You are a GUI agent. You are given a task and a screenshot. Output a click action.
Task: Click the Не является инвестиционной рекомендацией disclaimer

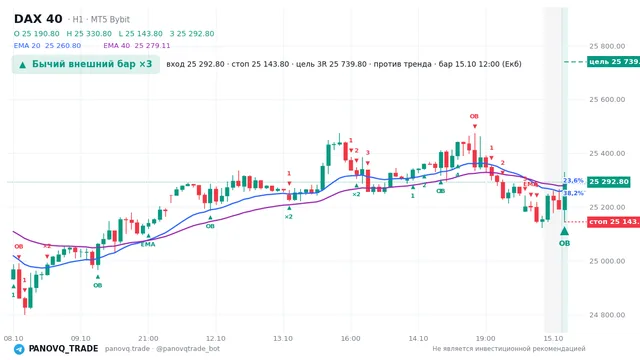[x=509, y=349]
